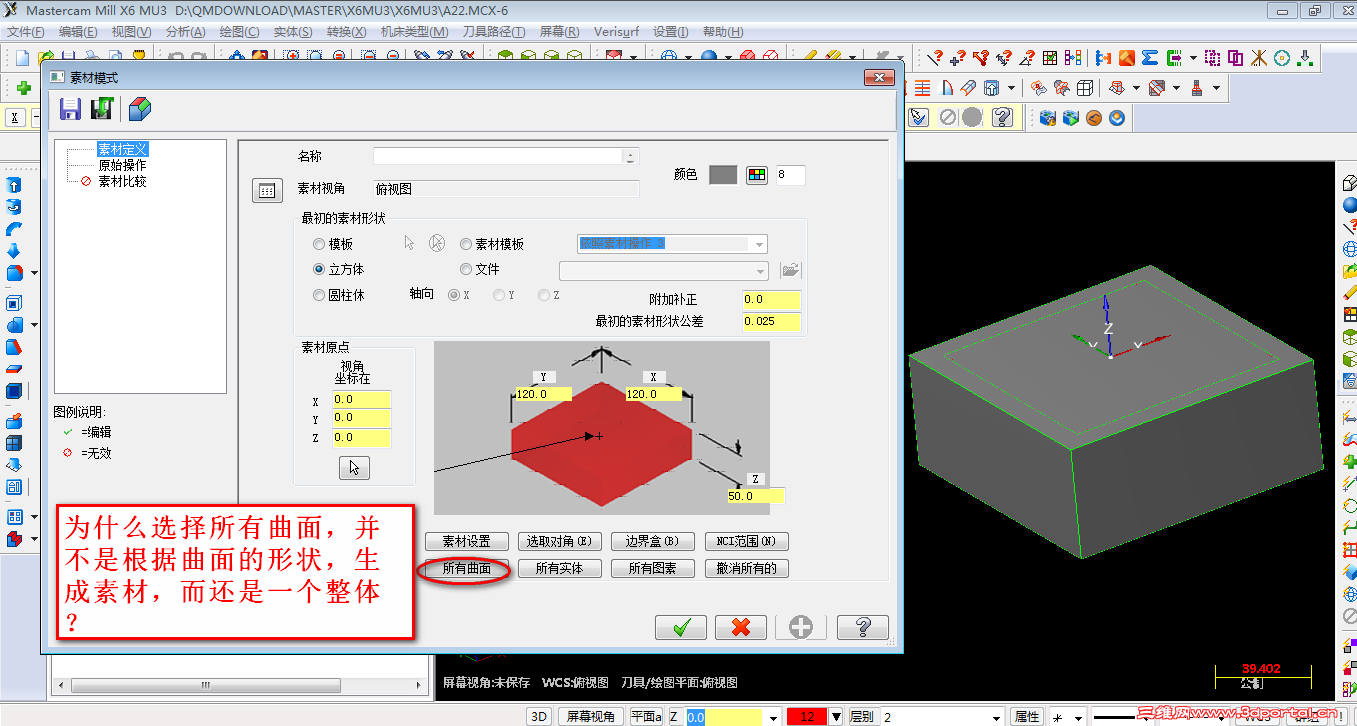Image resolution: width=1357 pixels, height=726 pixels.
Task: Click the 附加补正 value field
Action: [772, 299]
